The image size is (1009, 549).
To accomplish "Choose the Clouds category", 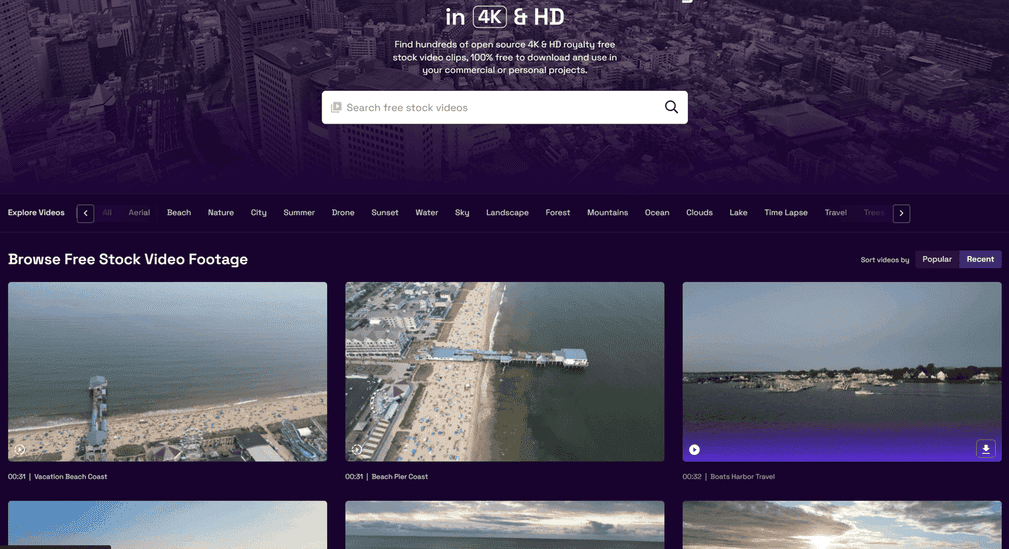I will (699, 212).
